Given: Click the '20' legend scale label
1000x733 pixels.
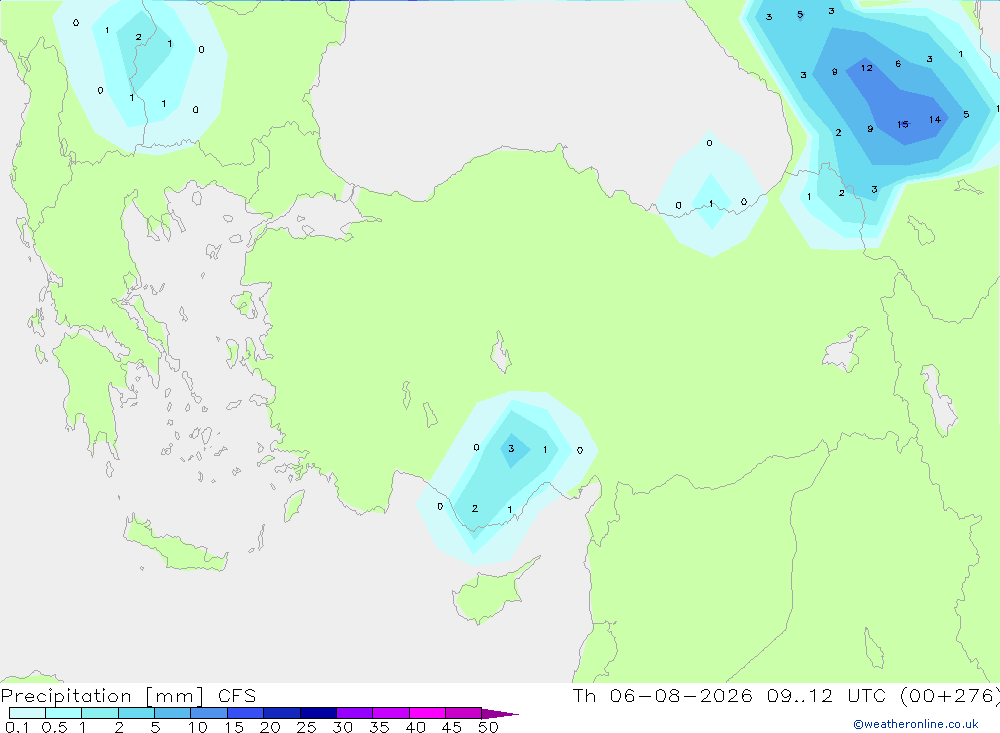Looking at the screenshot, I should (270, 727).
